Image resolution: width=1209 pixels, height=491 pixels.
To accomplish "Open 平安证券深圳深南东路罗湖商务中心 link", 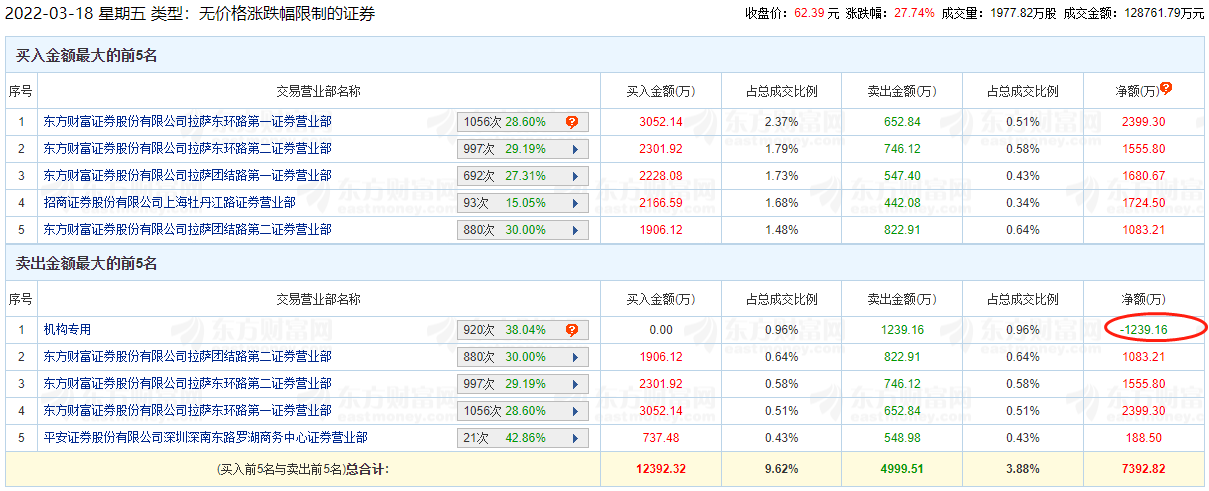I will click(x=205, y=438).
